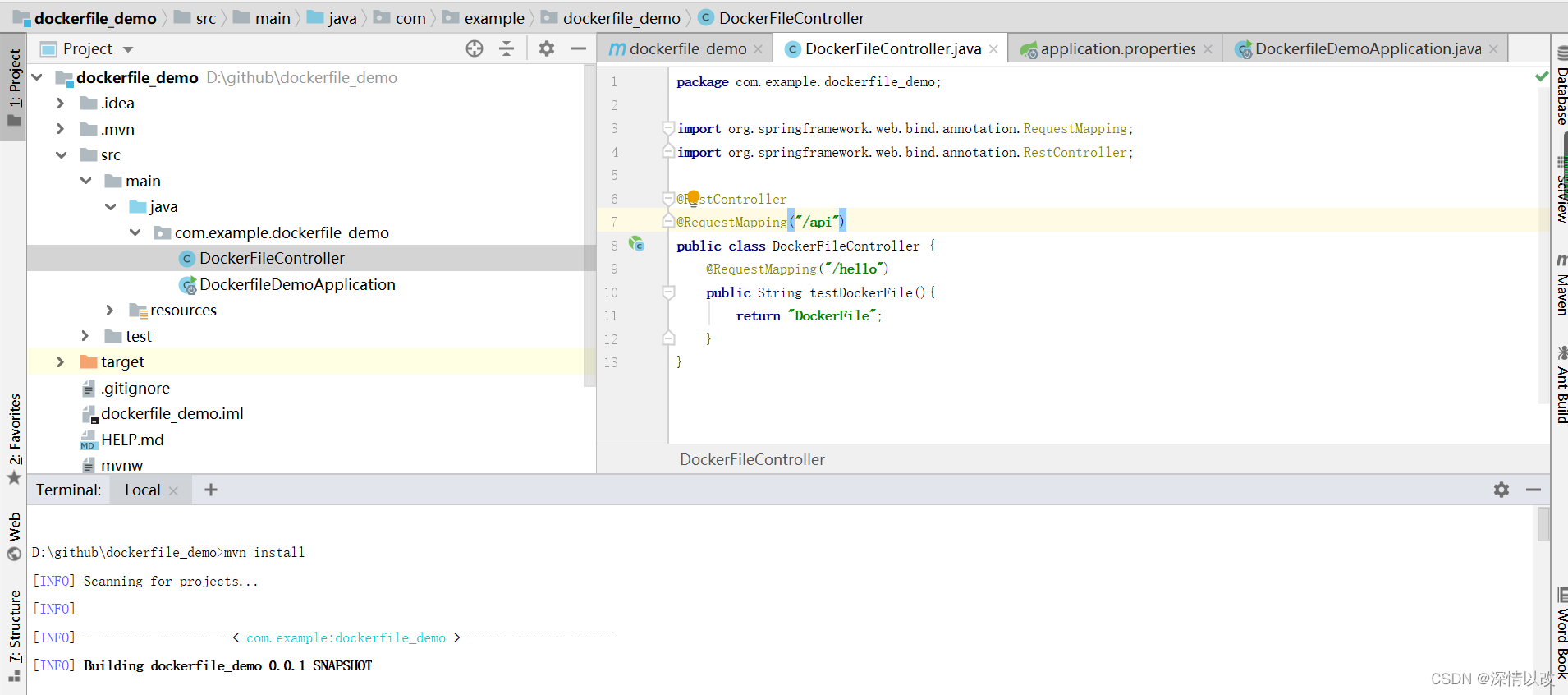Click DockerFileController breadcrumb below editor
The width and height of the screenshot is (1568, 695).
tap(752, 459)
